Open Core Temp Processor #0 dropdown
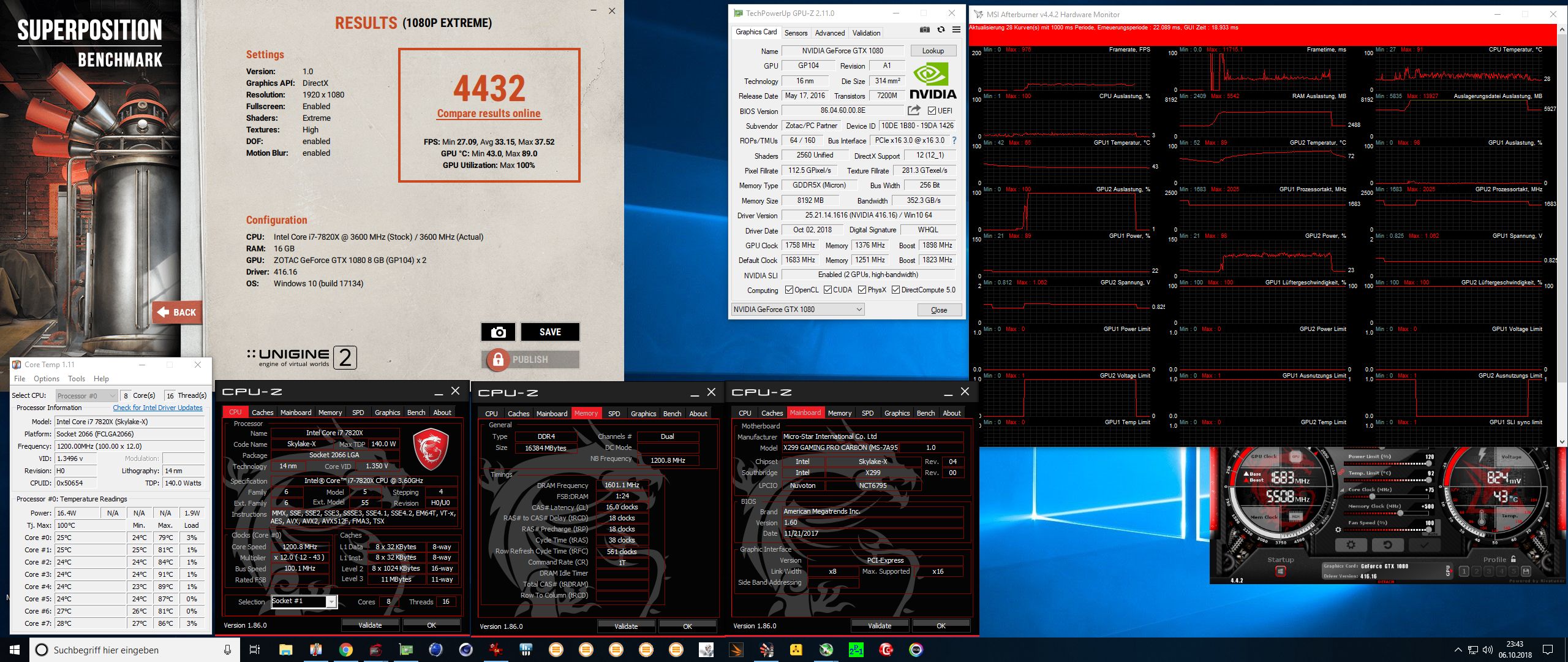The height and width of the screenshot is (662, 1568). click(x=86, y=395)
